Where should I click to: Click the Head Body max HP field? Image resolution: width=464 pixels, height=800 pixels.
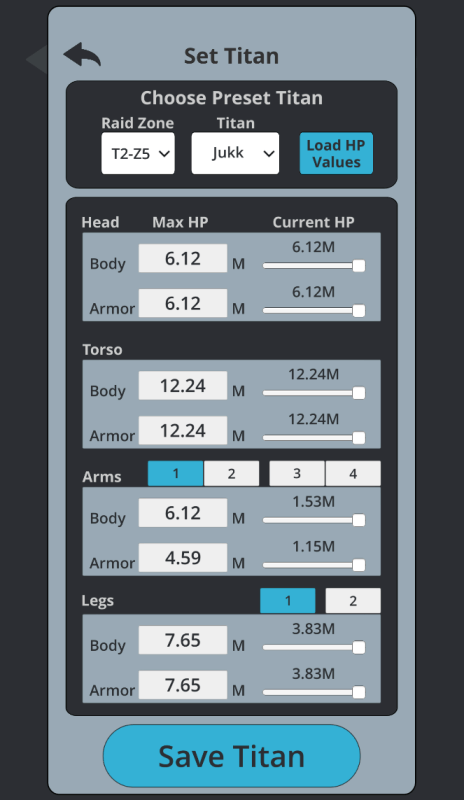(x=183, y=258)
